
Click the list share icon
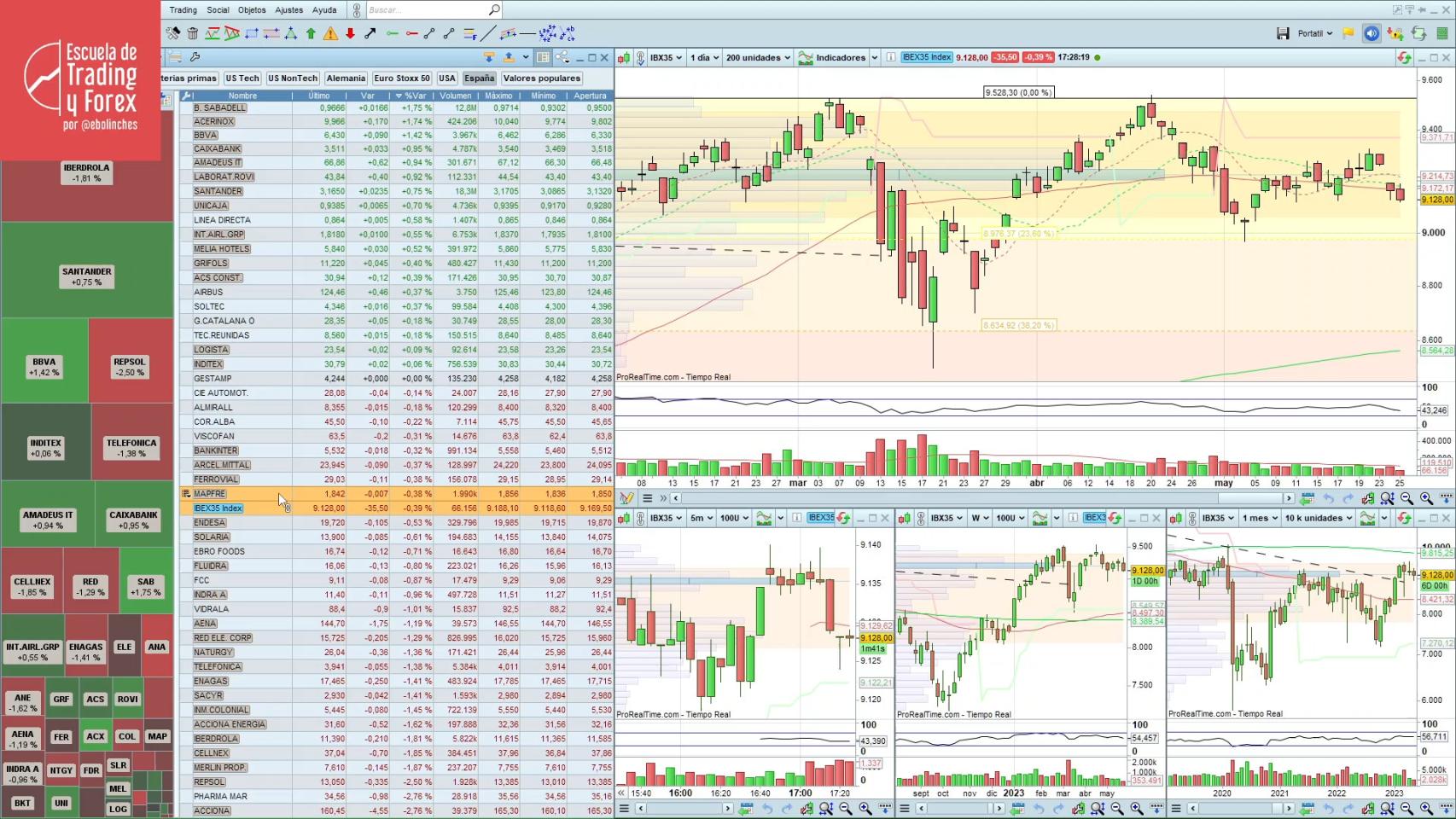pyautogui.click(x=562, y=57)
